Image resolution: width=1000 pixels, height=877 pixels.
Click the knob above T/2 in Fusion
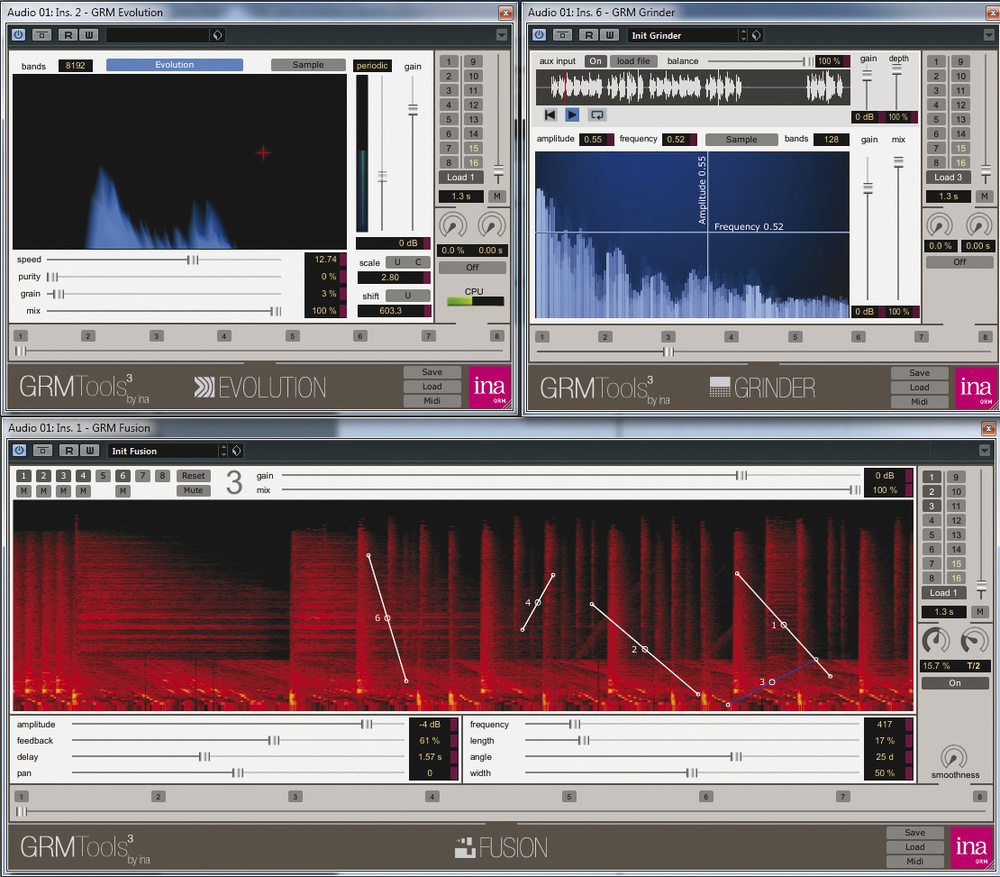tap(974, 640)
